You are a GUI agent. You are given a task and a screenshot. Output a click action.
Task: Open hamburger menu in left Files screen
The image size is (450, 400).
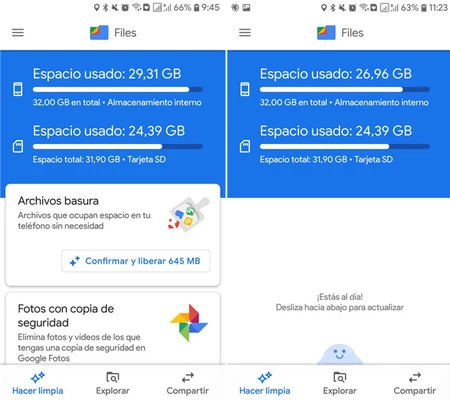18,33
